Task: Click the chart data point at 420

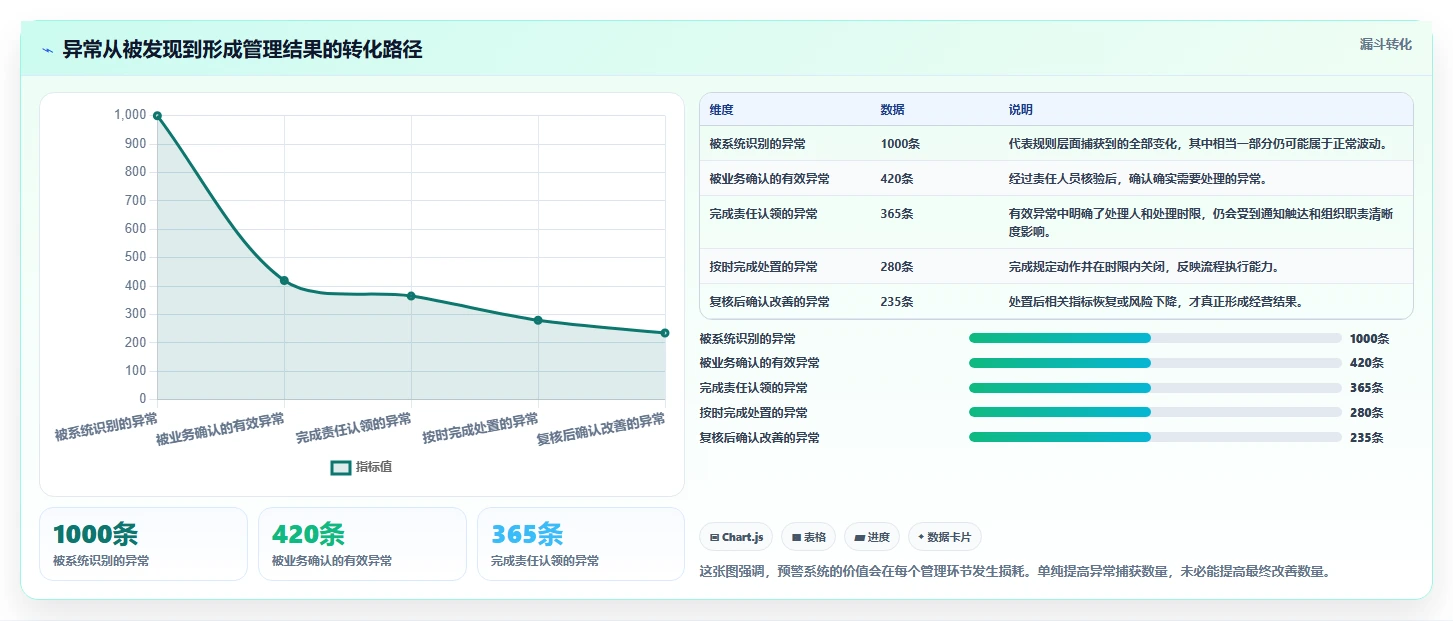Action: pos(284,281)
